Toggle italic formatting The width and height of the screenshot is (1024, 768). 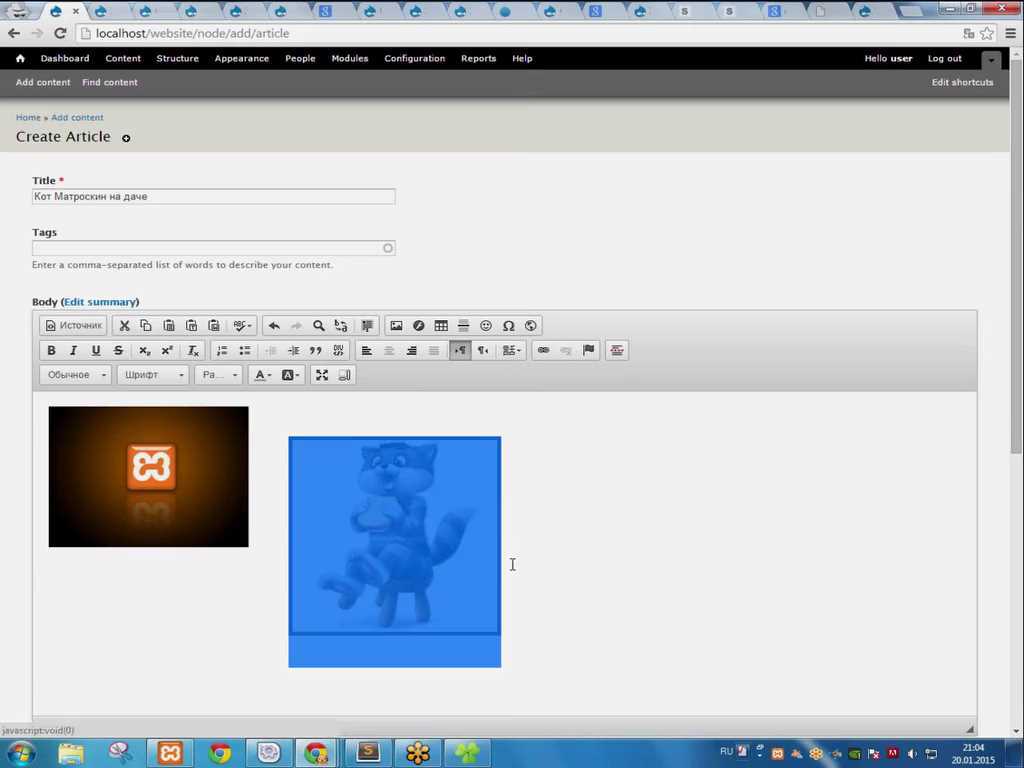click(x=73, y=350)
